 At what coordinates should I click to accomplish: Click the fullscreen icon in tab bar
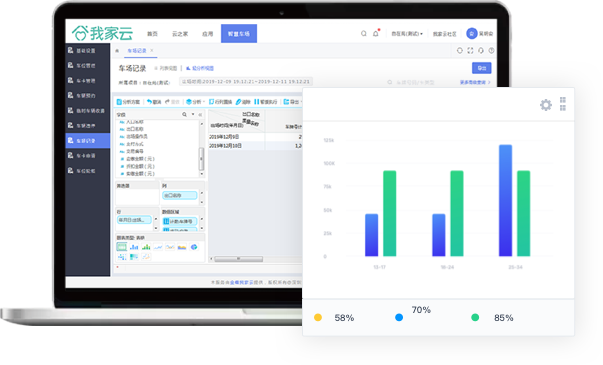(x=470, y=50)
